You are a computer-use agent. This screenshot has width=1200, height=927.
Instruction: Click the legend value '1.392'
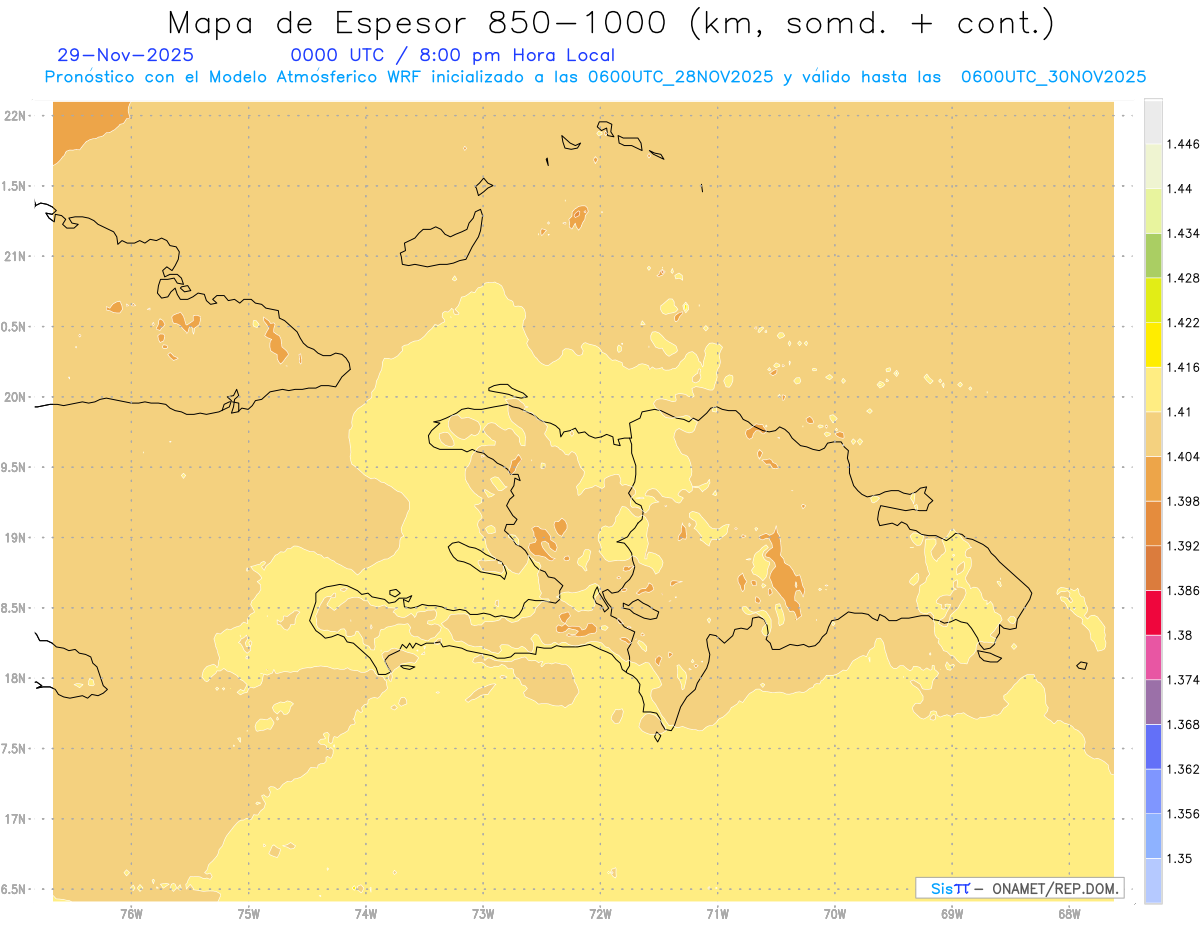(1182, 546)
